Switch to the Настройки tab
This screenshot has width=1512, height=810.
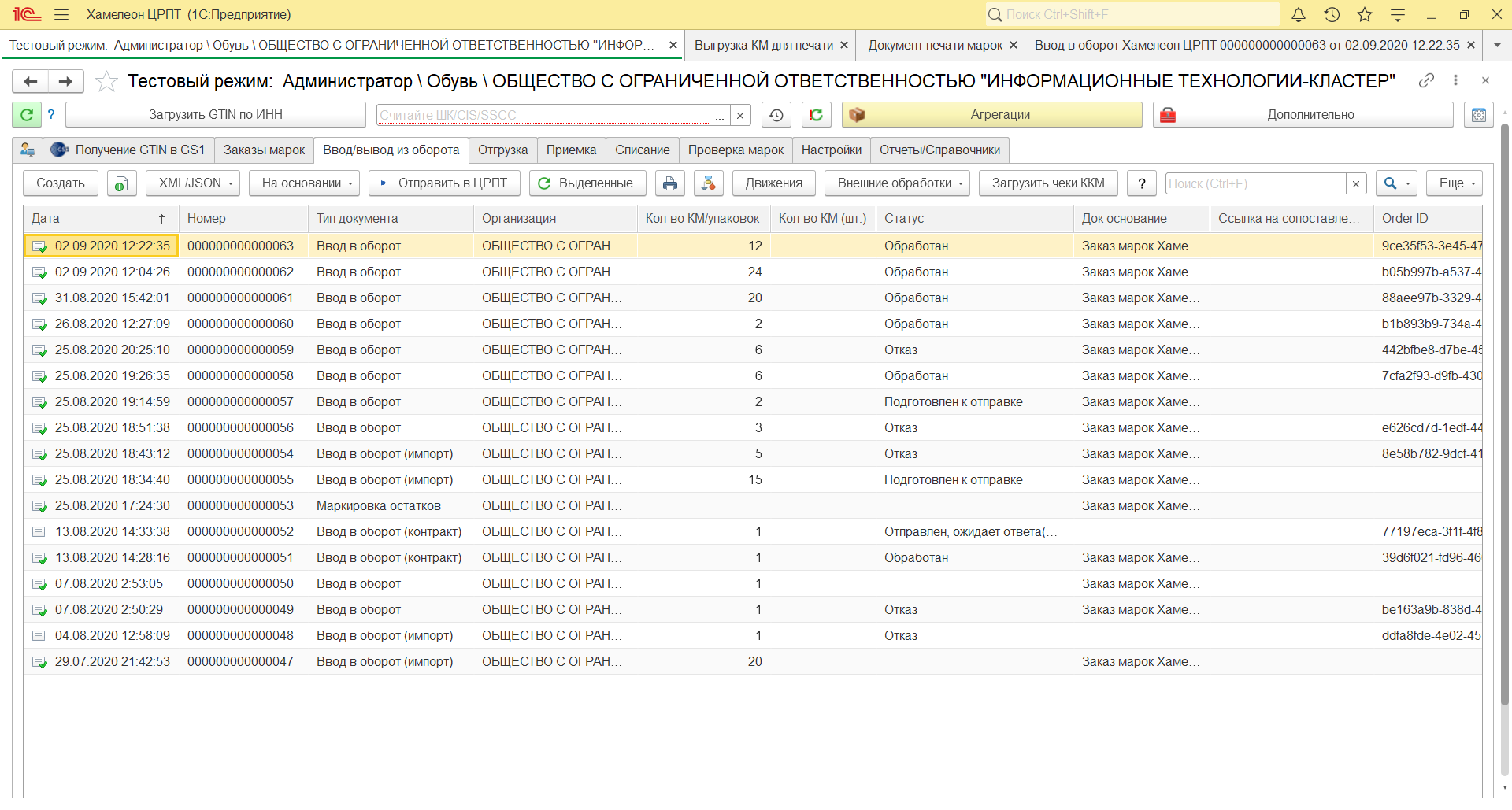click(831, 150)
